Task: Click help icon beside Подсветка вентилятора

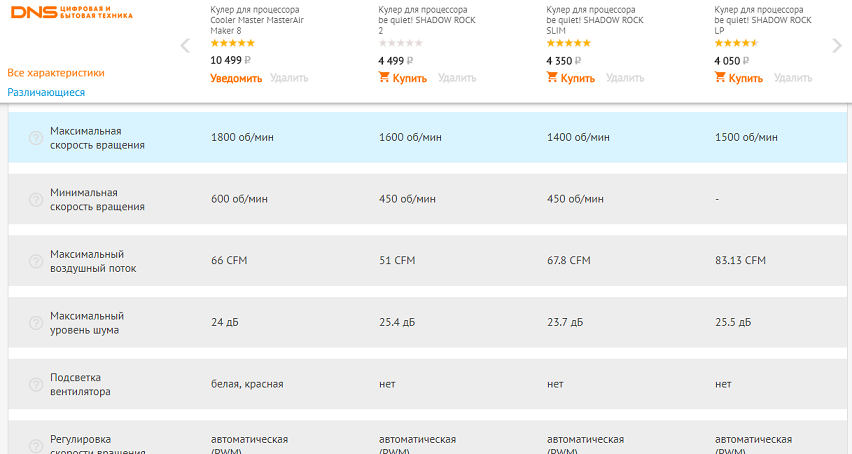Action: 36,384
